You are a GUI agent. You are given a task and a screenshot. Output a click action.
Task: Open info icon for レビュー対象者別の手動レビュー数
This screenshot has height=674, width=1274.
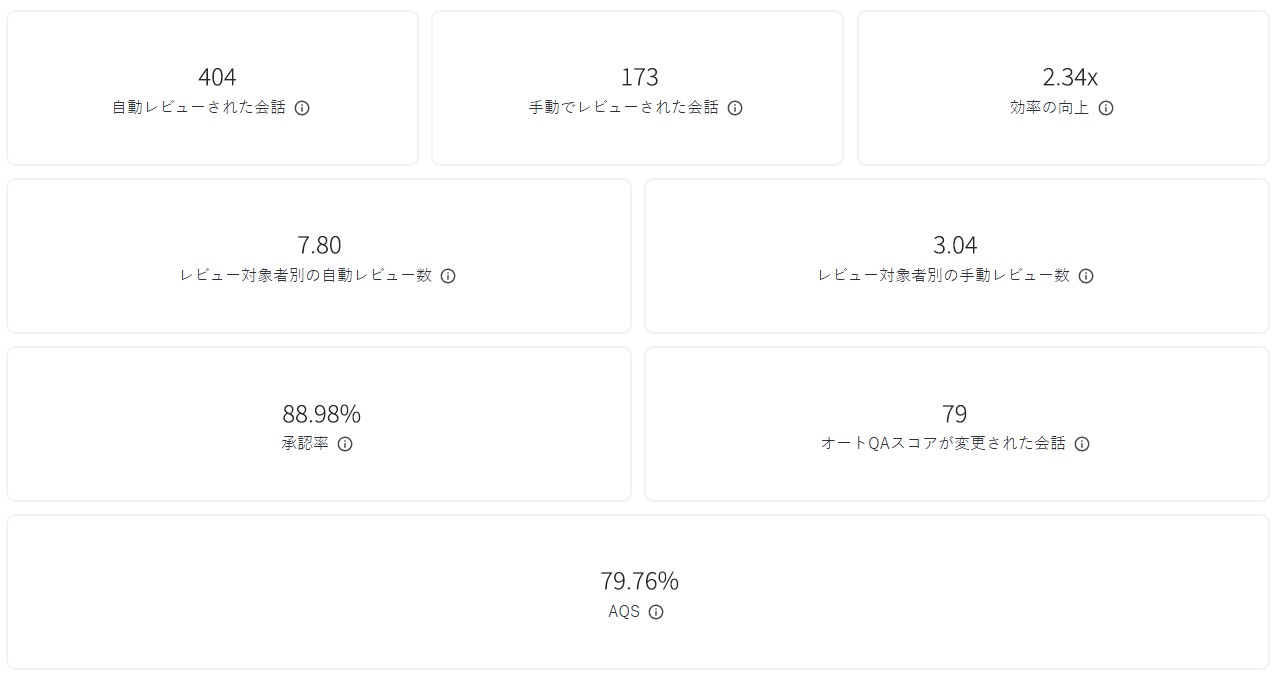click(x=1086, y=276)
